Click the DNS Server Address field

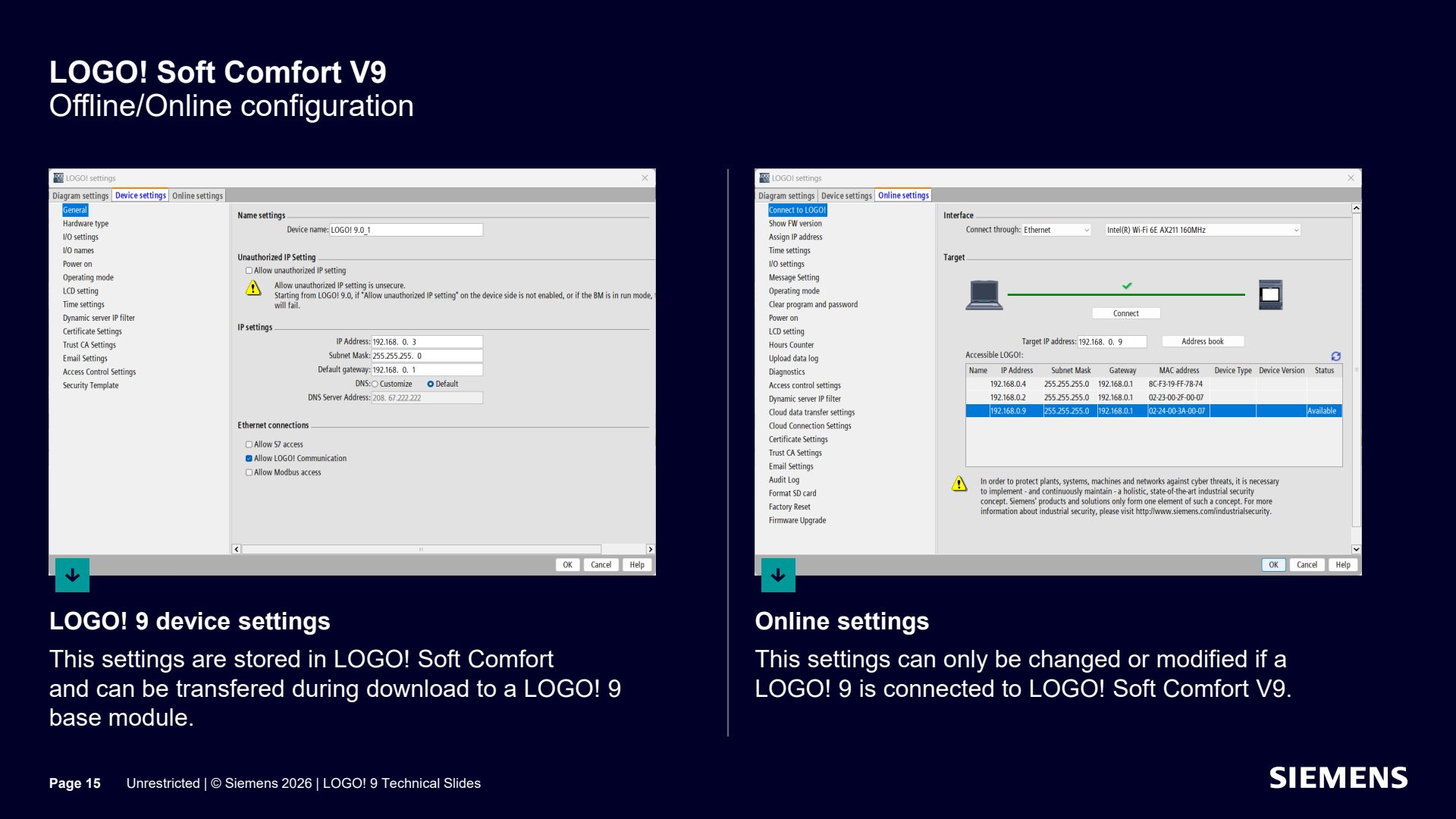pyautogui.click(x=427, y=398)
